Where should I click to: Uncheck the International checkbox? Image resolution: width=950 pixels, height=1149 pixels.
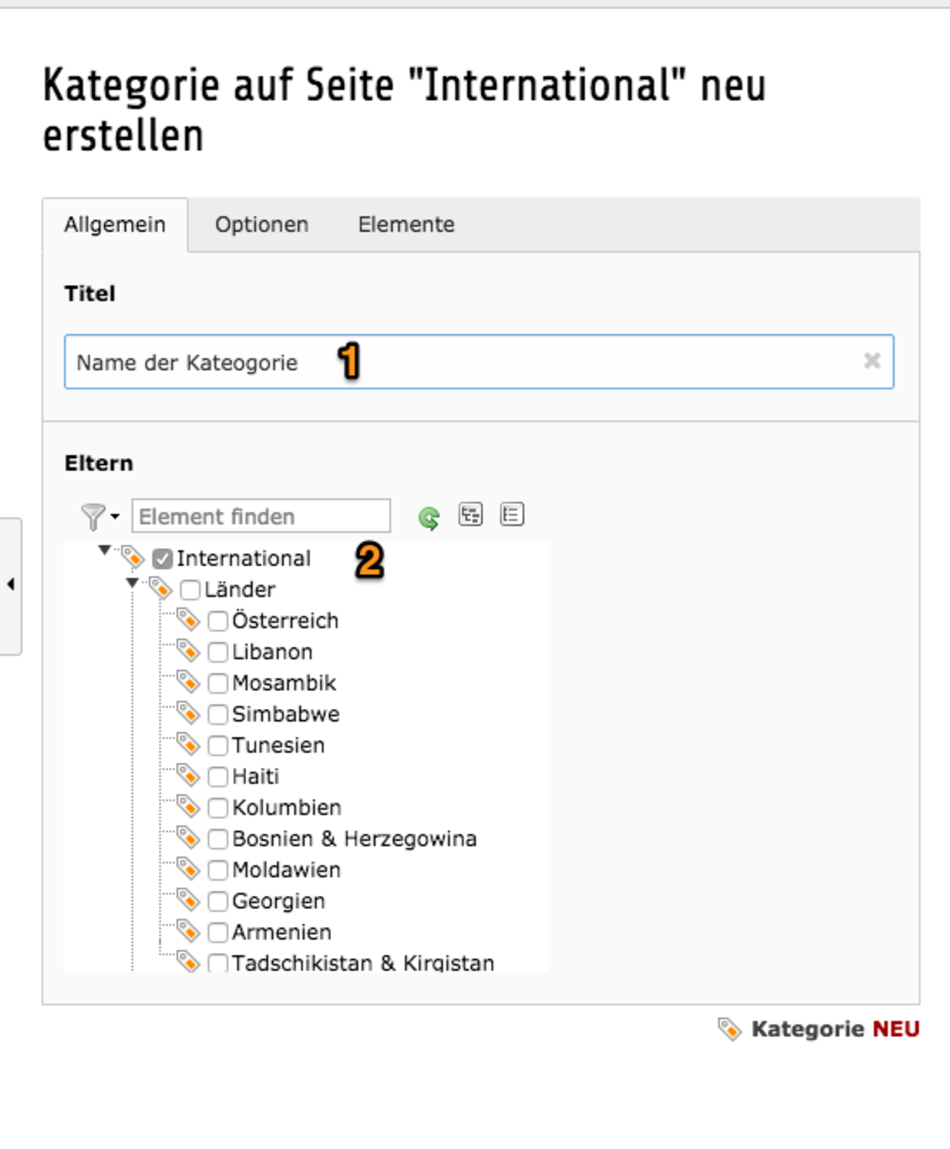tap(162, 559)
